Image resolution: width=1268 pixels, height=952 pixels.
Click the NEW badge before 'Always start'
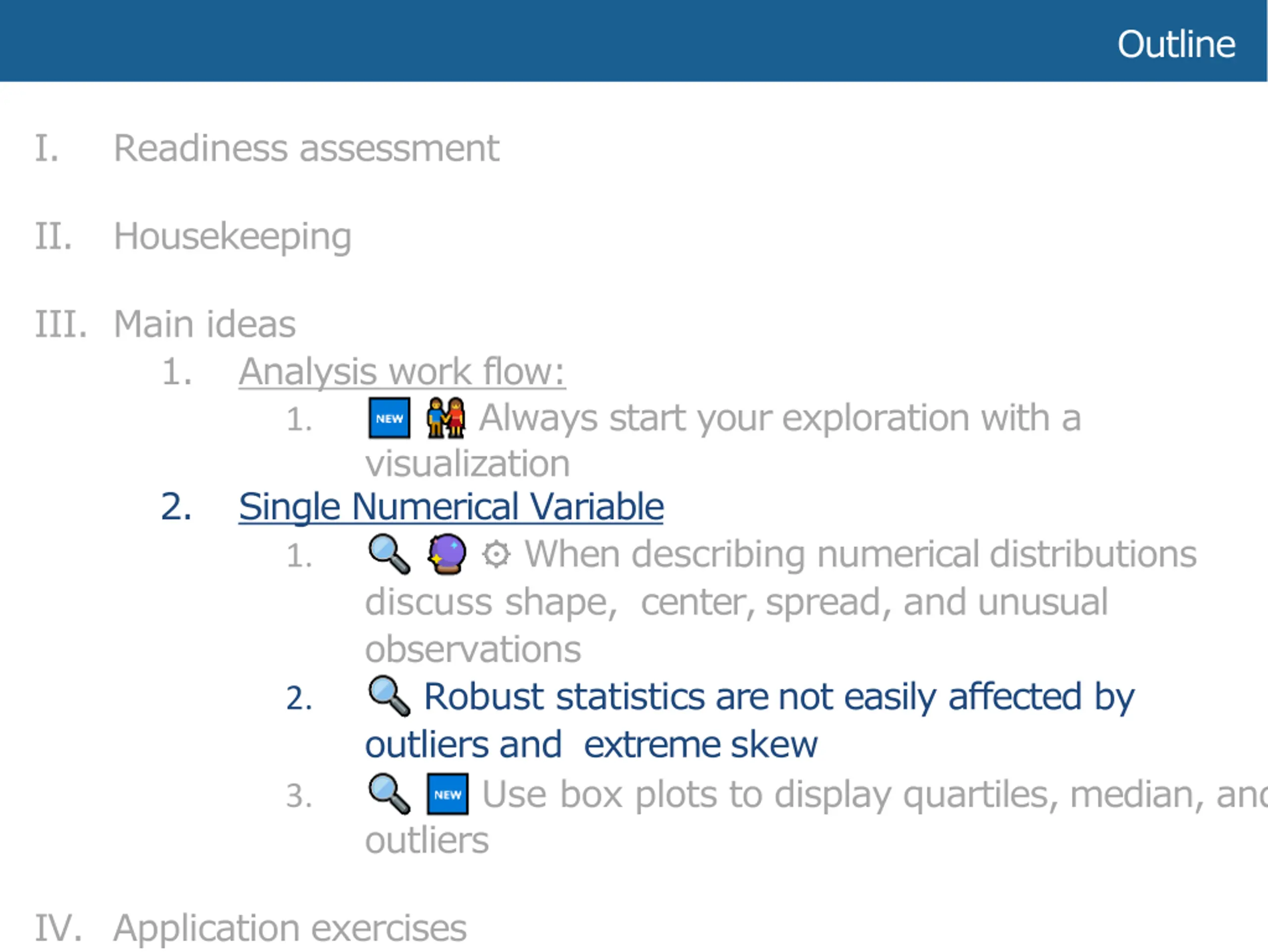(389, 418)
